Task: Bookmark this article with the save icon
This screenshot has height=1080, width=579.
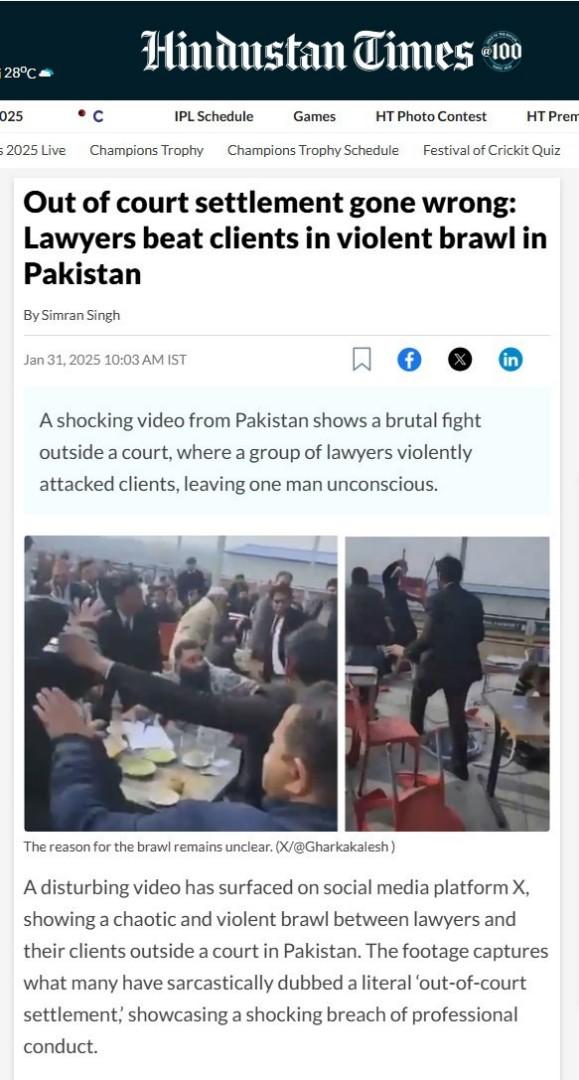Action: click(x=361, y=360)
